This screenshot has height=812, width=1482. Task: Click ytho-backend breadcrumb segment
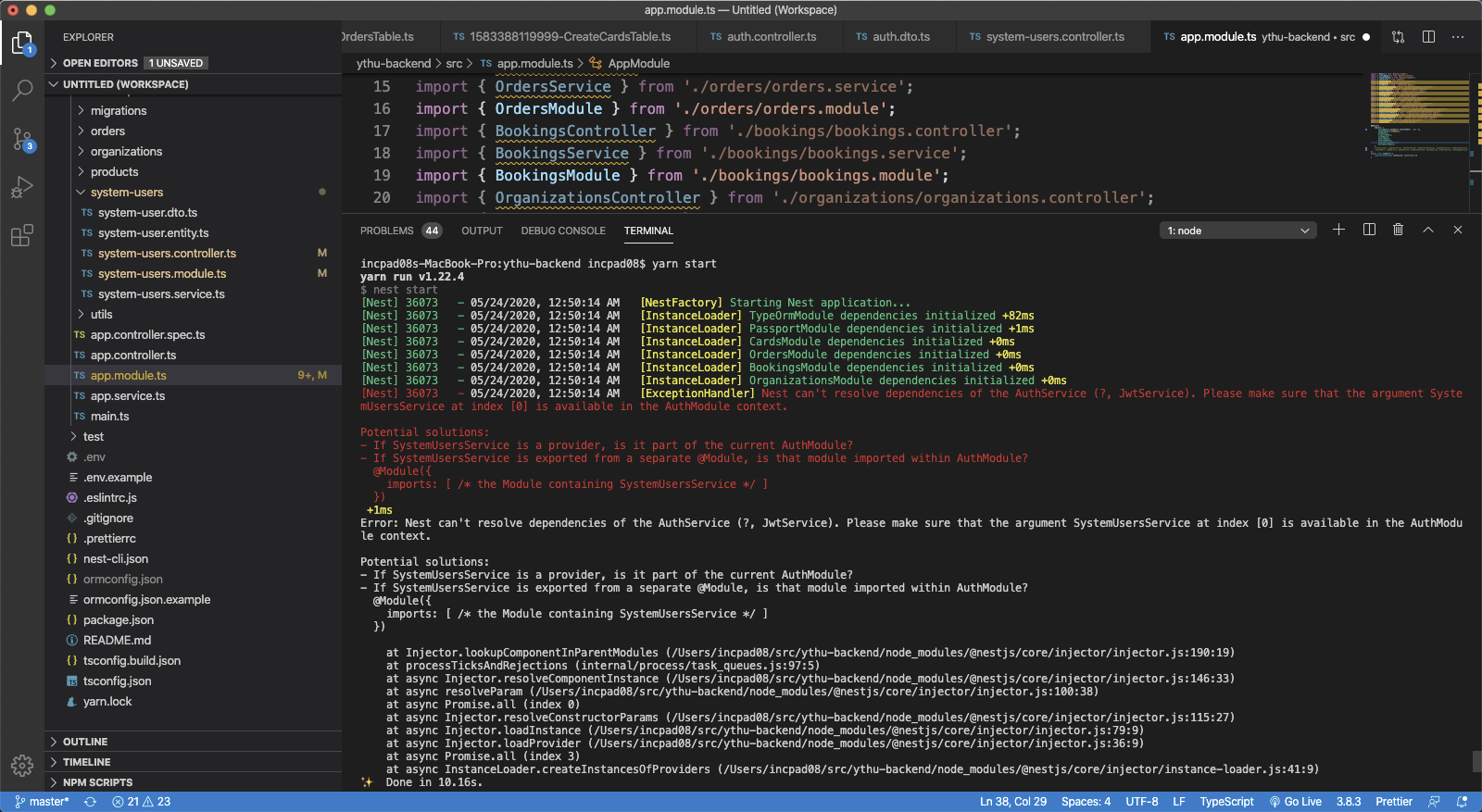[x=394, y=64]
